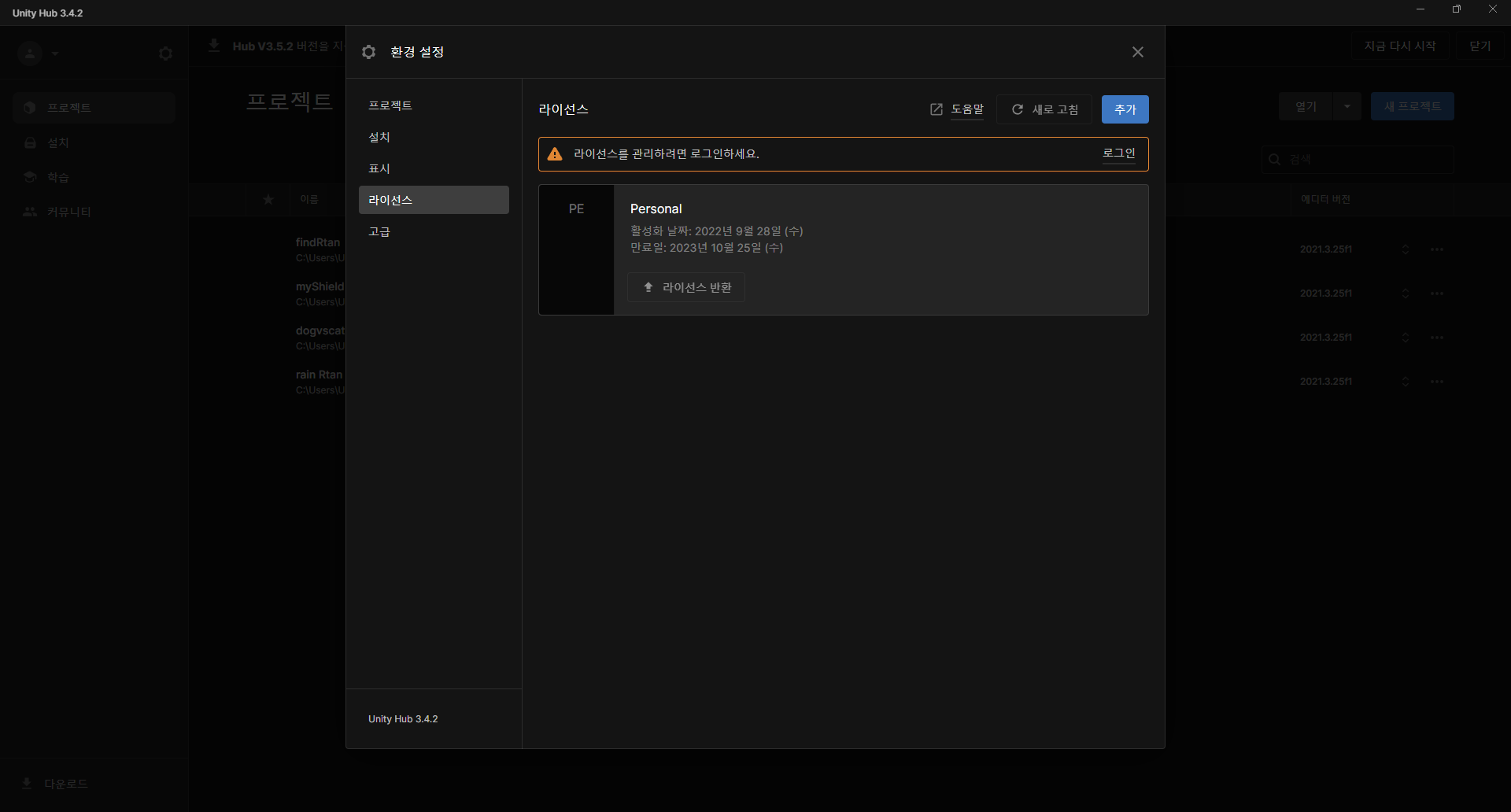Open the 설치 tab in preferences

434,137
